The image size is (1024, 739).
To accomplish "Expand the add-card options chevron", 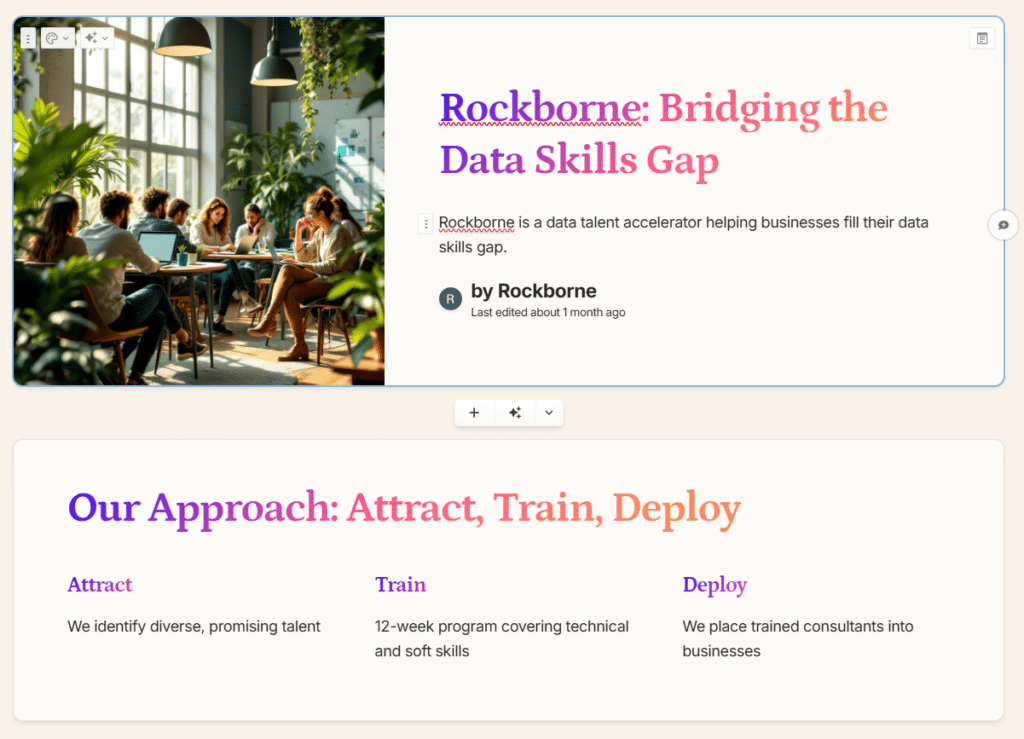I will tap(549, 413).
